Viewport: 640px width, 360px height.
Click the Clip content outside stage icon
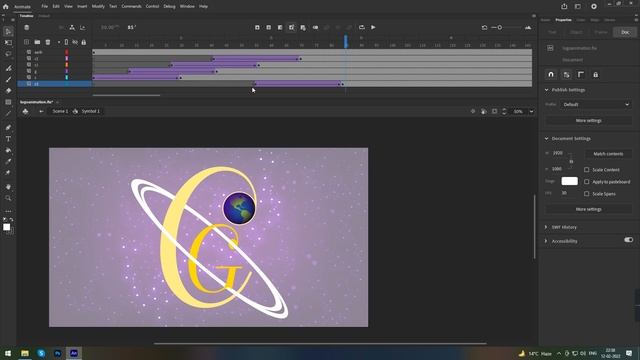point(494,111)
